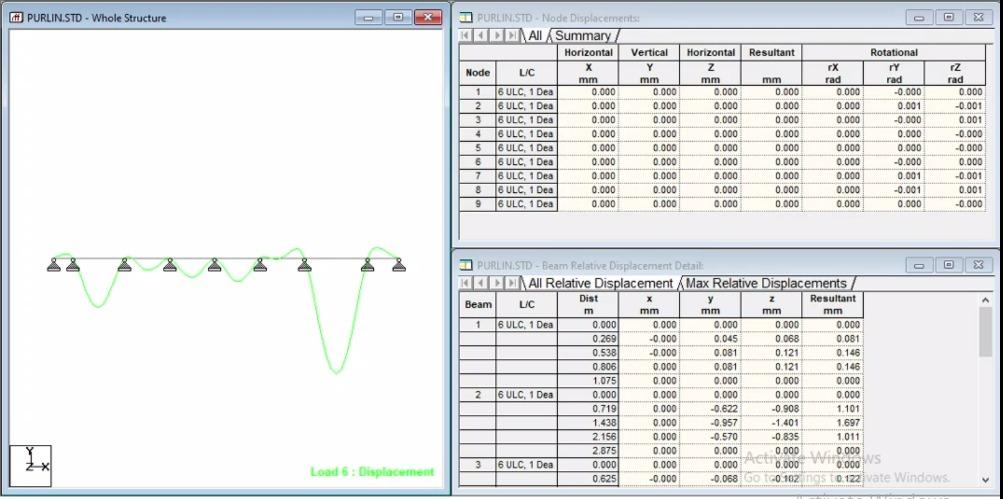Maximize the Node Displacements window

949,17
